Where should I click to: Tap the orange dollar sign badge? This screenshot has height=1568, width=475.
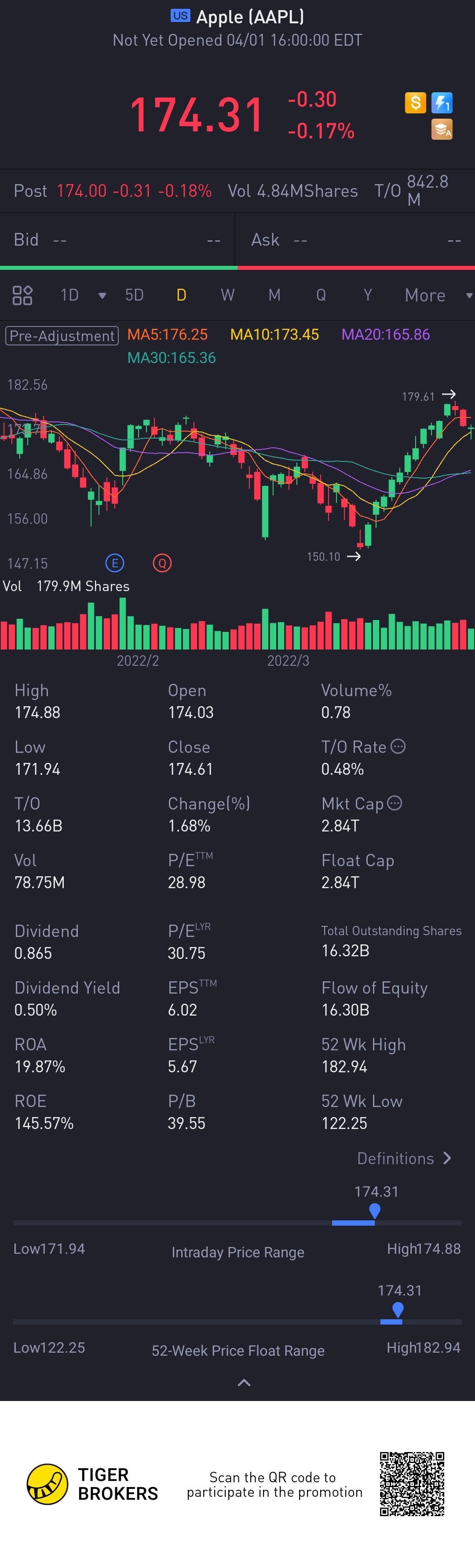click(x=415, y=103)
